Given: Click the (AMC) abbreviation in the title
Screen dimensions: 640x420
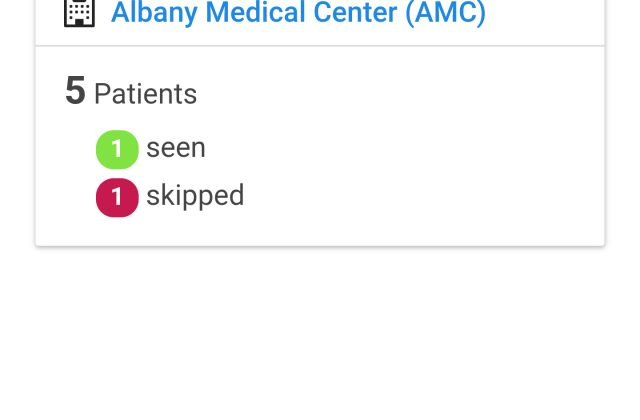Looking at the screenshot, I should click(446, 13).
